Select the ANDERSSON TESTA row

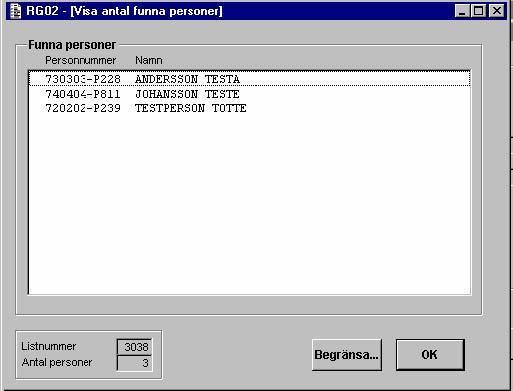(x=250, y=79)
